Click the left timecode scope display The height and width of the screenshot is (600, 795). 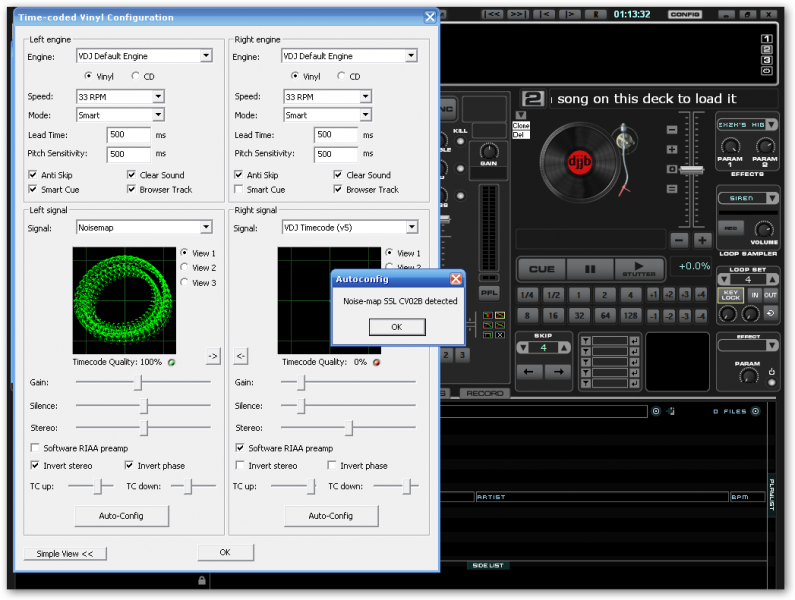point(124,300)
